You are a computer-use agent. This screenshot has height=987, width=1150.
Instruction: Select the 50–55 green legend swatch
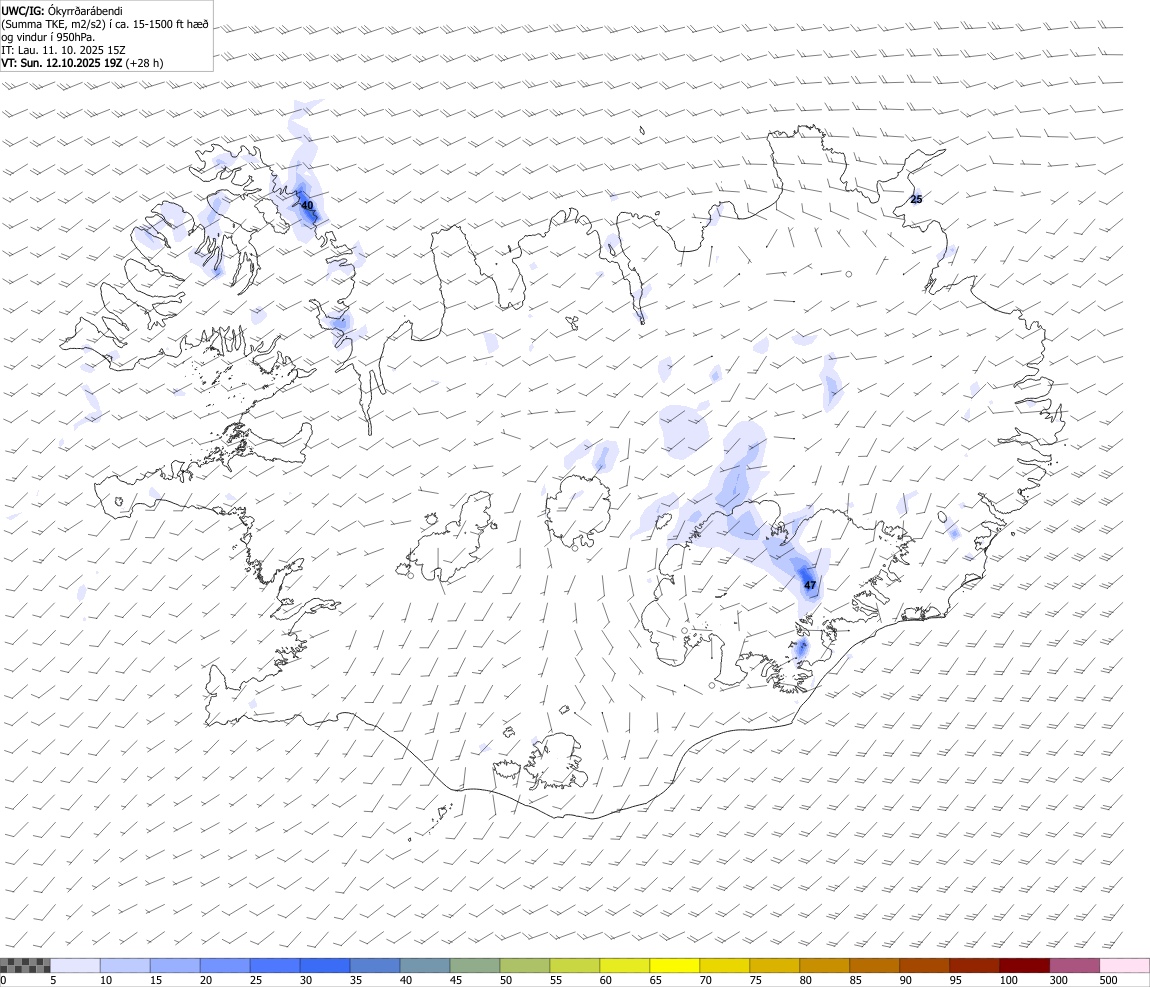(524, 965)
